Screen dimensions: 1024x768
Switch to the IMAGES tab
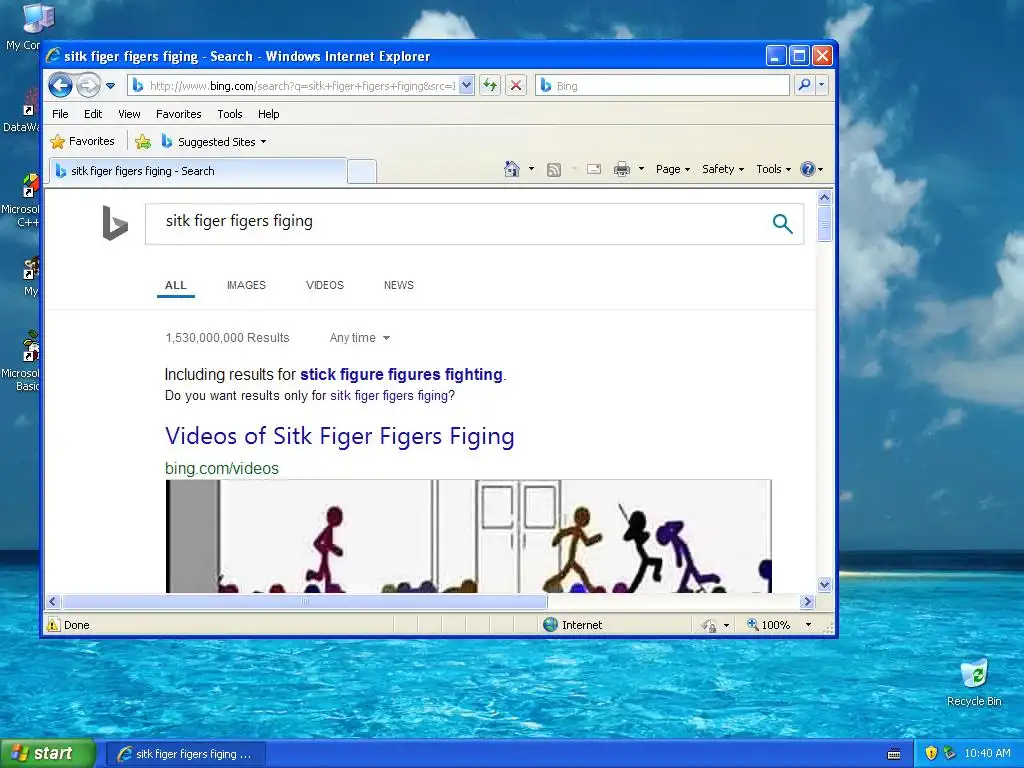point(246,285)
